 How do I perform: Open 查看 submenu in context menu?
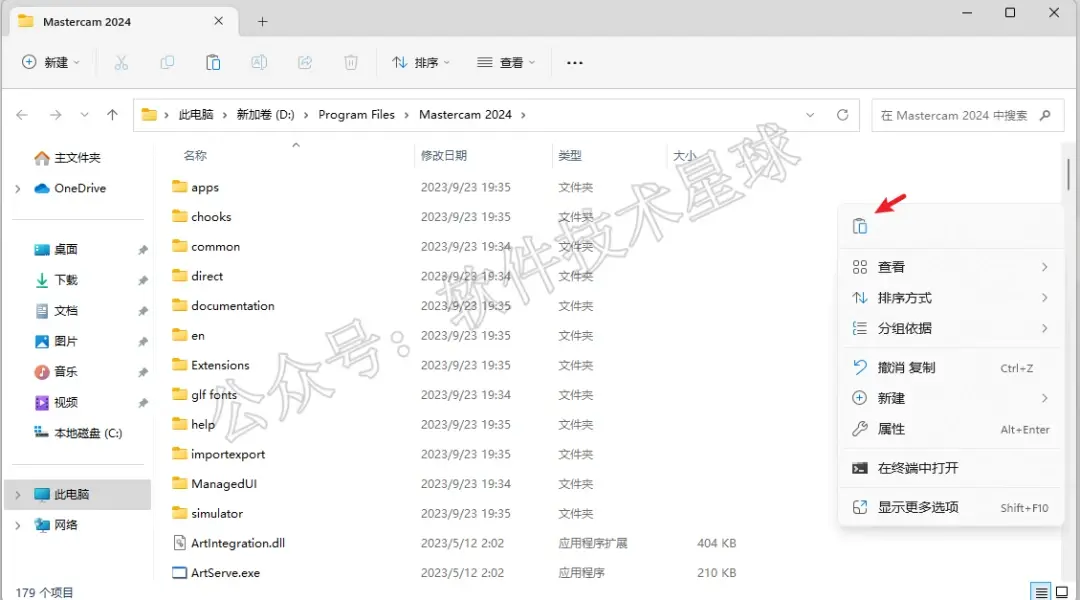[951, 267]
